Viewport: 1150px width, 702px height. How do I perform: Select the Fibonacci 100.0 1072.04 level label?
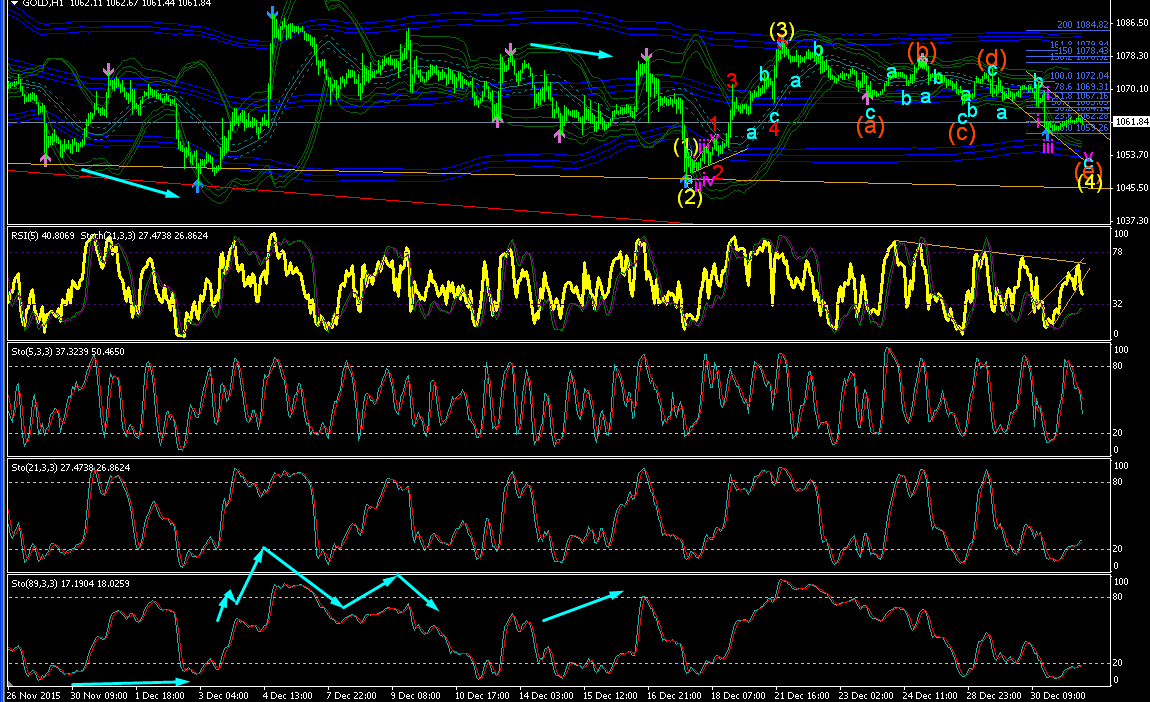1080,76
